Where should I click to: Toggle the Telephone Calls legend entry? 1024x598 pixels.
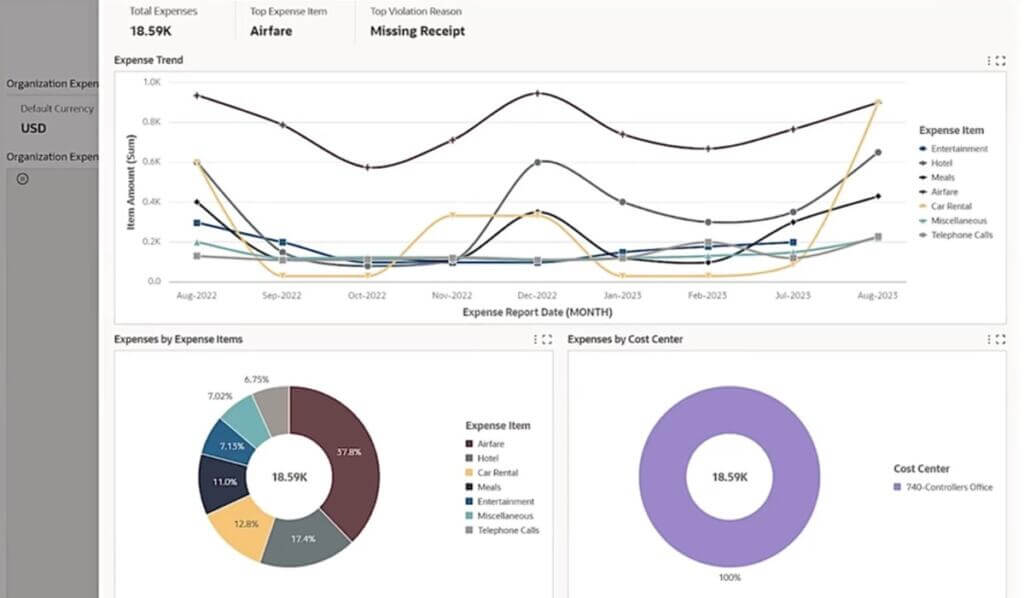tap(924, 235)
